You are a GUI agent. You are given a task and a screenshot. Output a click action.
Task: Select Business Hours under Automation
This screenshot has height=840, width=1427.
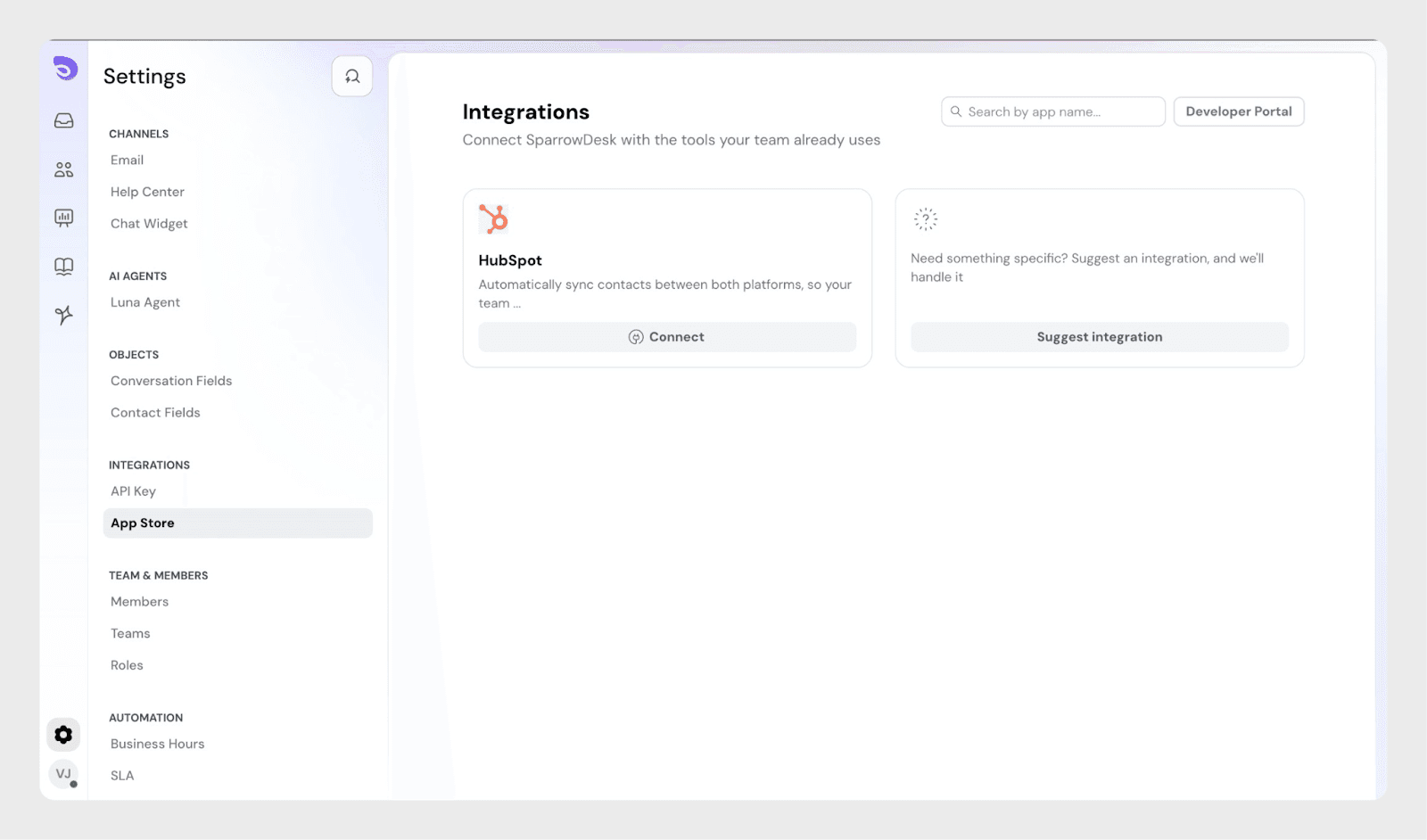(157, 744)
